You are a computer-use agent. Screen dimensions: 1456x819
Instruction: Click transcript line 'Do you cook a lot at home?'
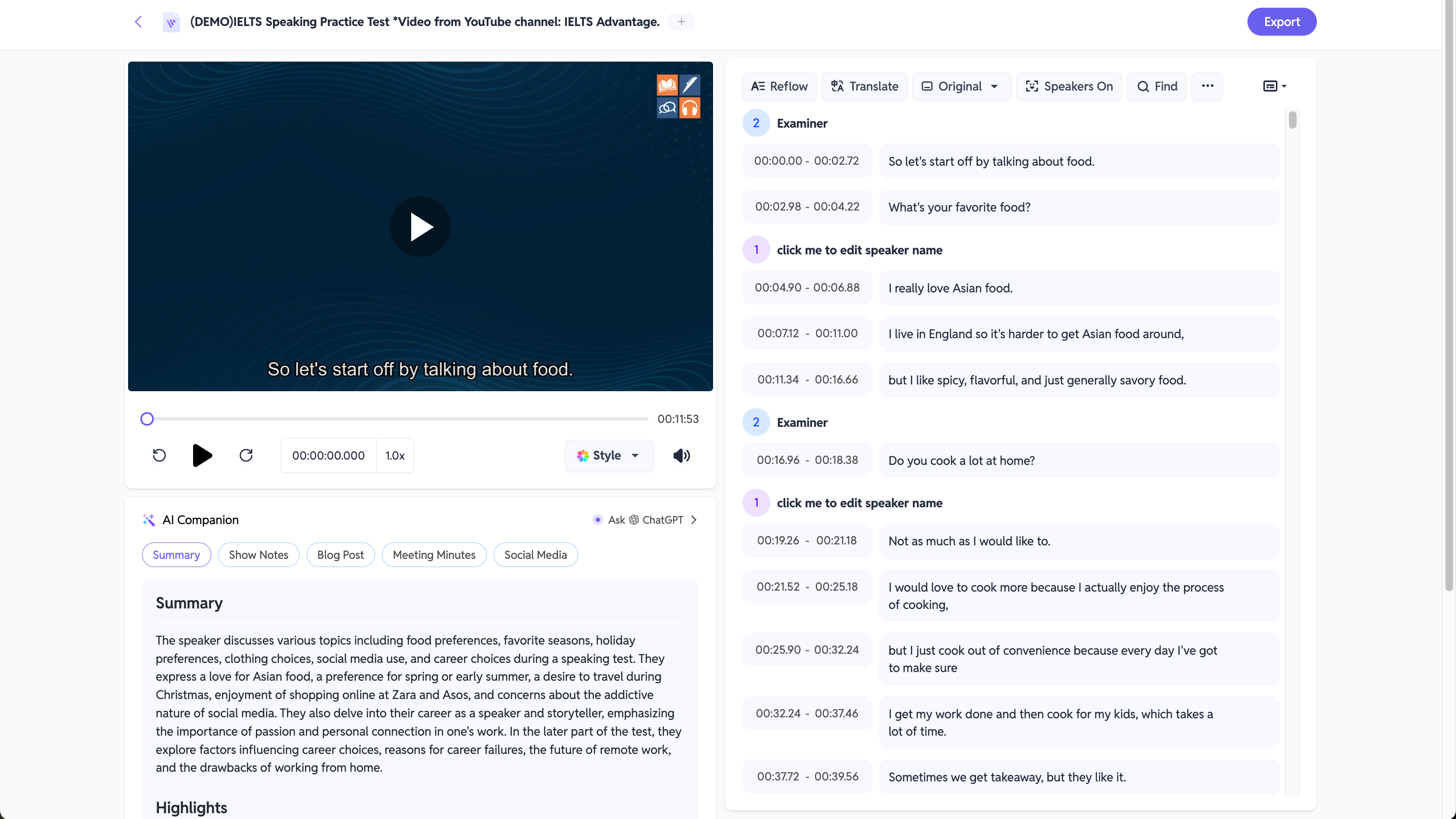coord(1079,461)
